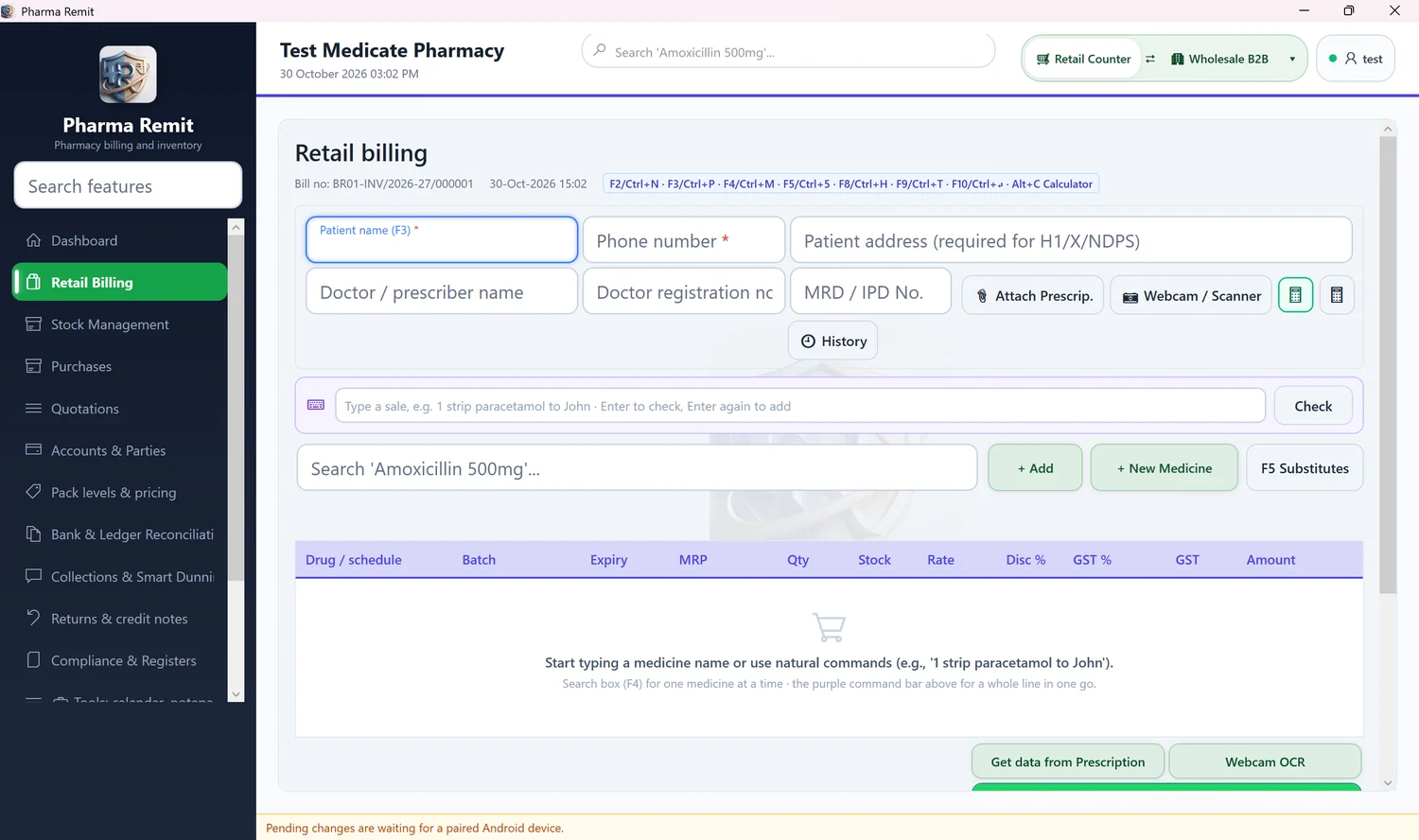This screenshot has height=840, width=1419.
Task: Open Dashboard from the sidebar
Action: click(x=120, y=240)
